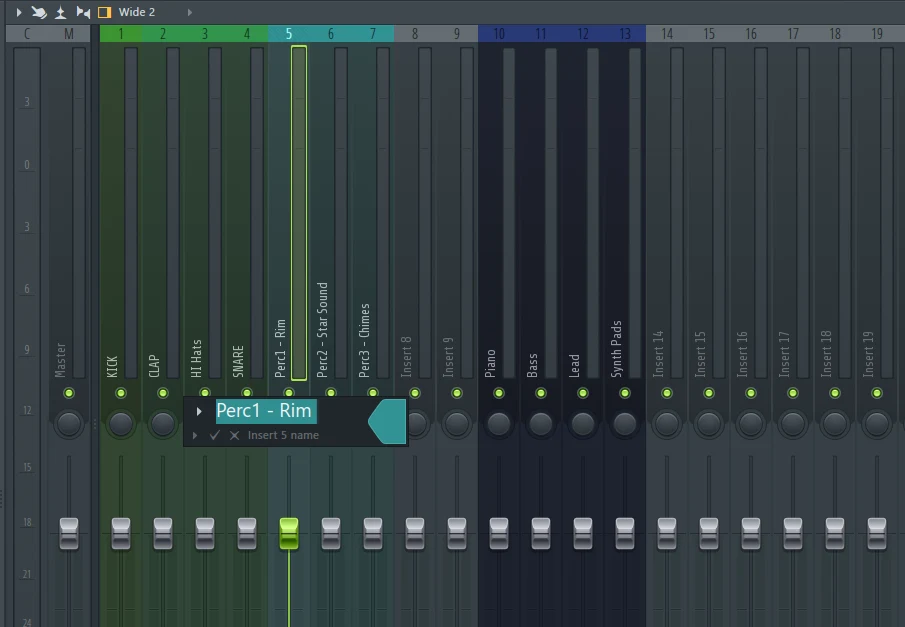Confirm track rename with checkmark icon
Screen dimensions: 905x627
[x=215, y=436]
